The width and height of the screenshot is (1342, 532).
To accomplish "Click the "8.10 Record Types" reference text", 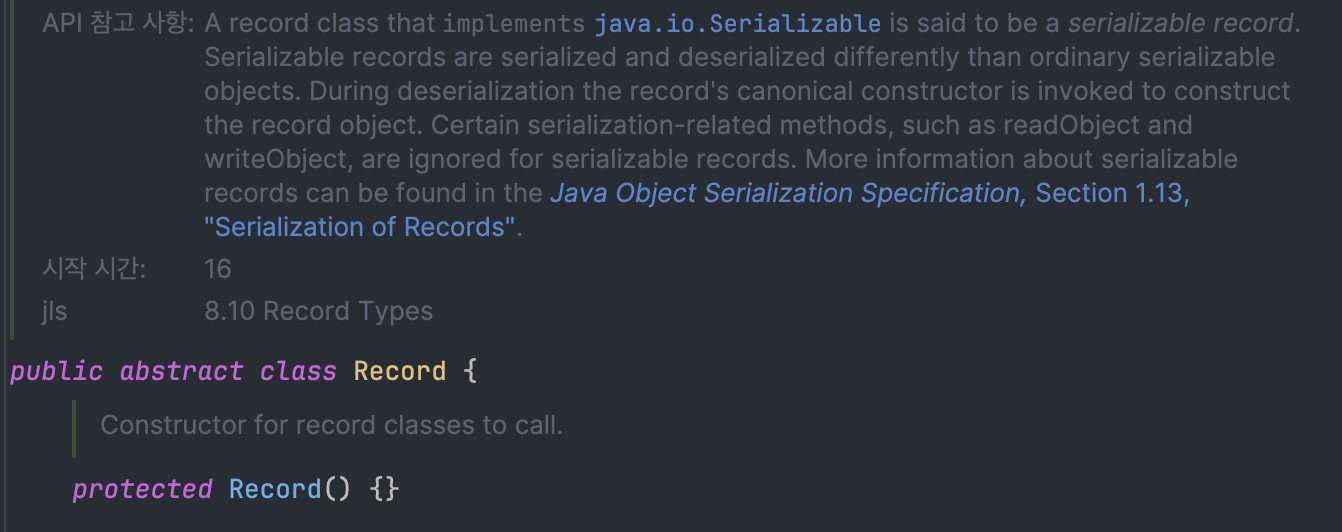I will coord(318,311).
